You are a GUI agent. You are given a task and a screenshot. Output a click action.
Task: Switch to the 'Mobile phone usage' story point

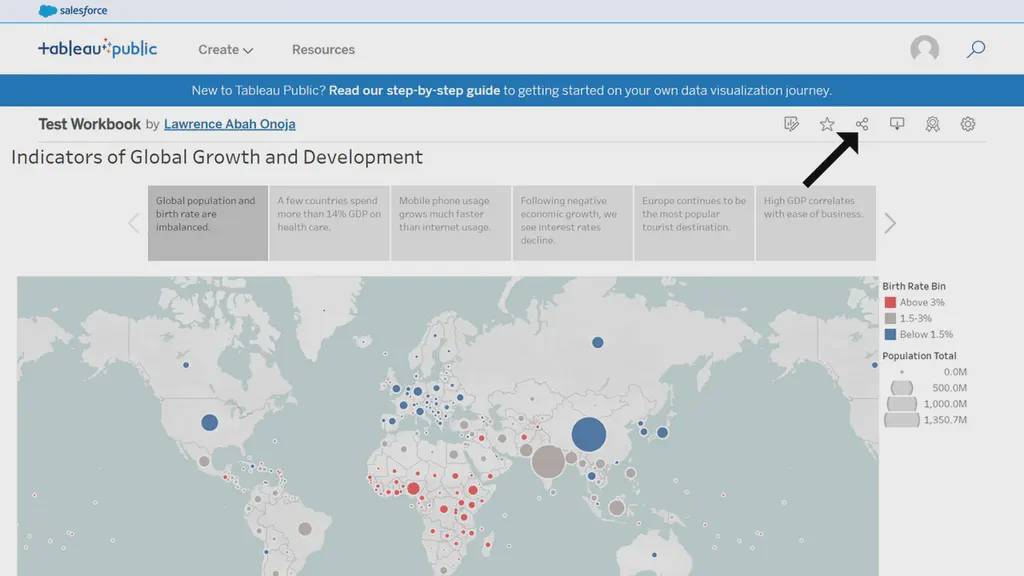click(x=450, y=222)
